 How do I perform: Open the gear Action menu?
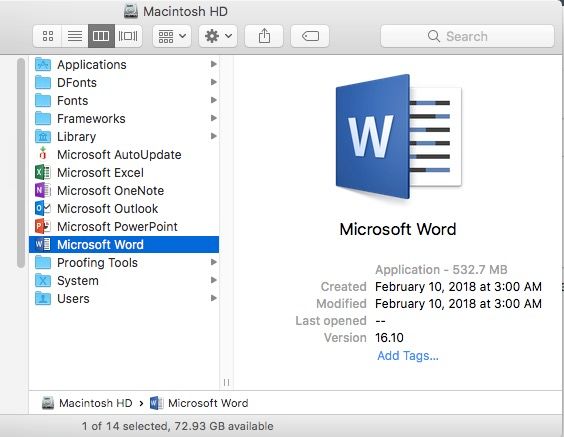click(x=218, y=36)
